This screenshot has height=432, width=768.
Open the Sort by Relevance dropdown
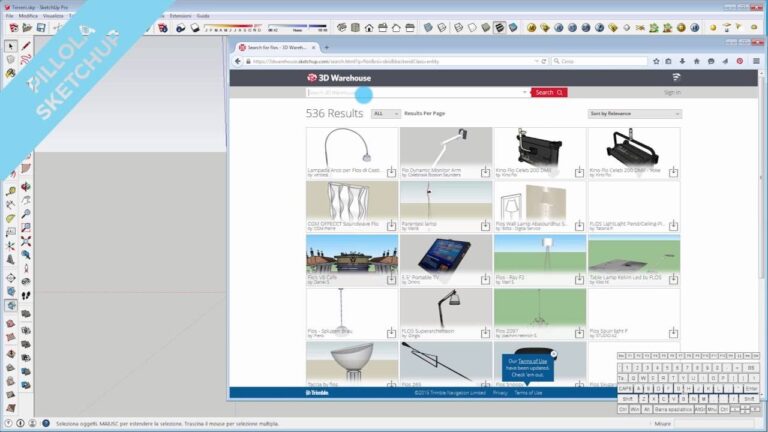tap(635, 114)
